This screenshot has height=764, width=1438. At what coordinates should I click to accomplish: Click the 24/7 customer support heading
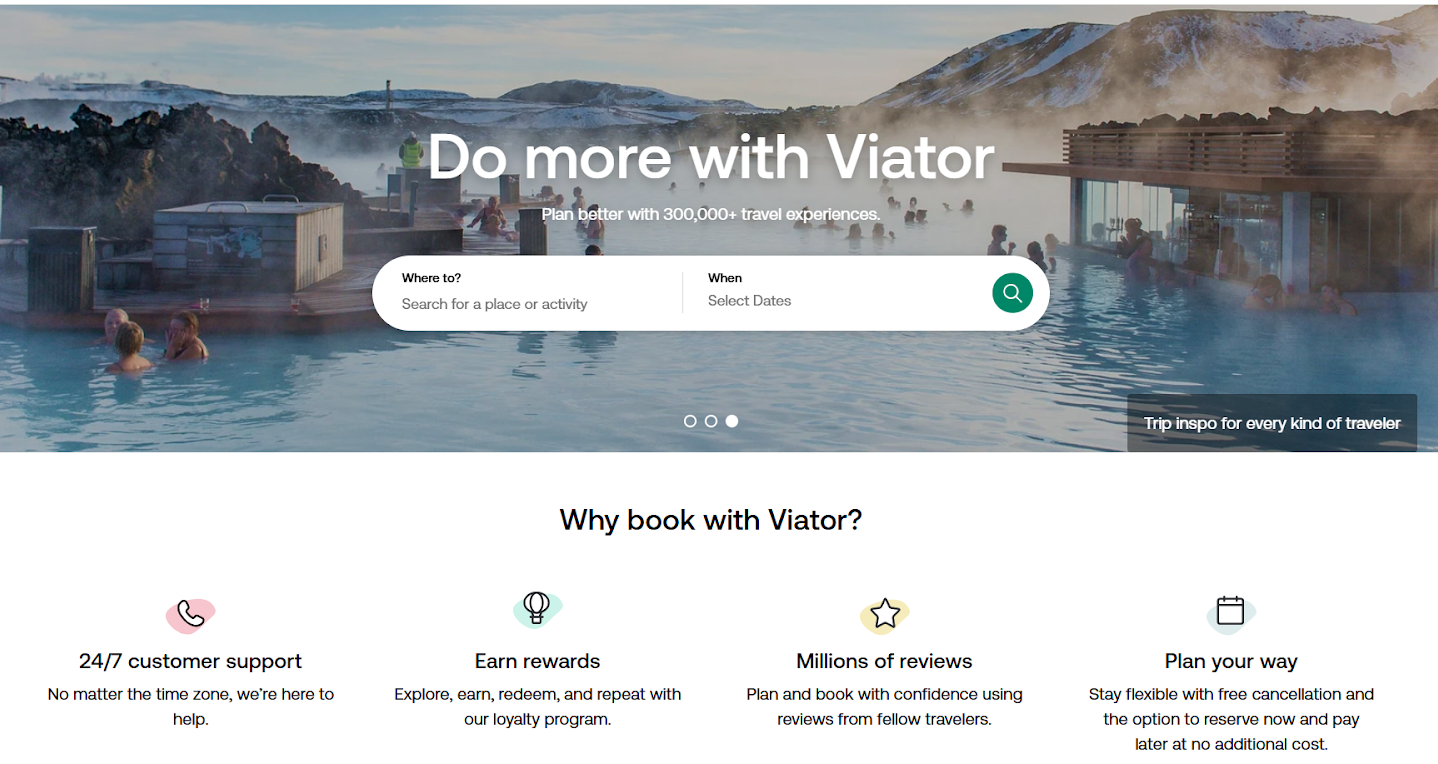point(190,661)
